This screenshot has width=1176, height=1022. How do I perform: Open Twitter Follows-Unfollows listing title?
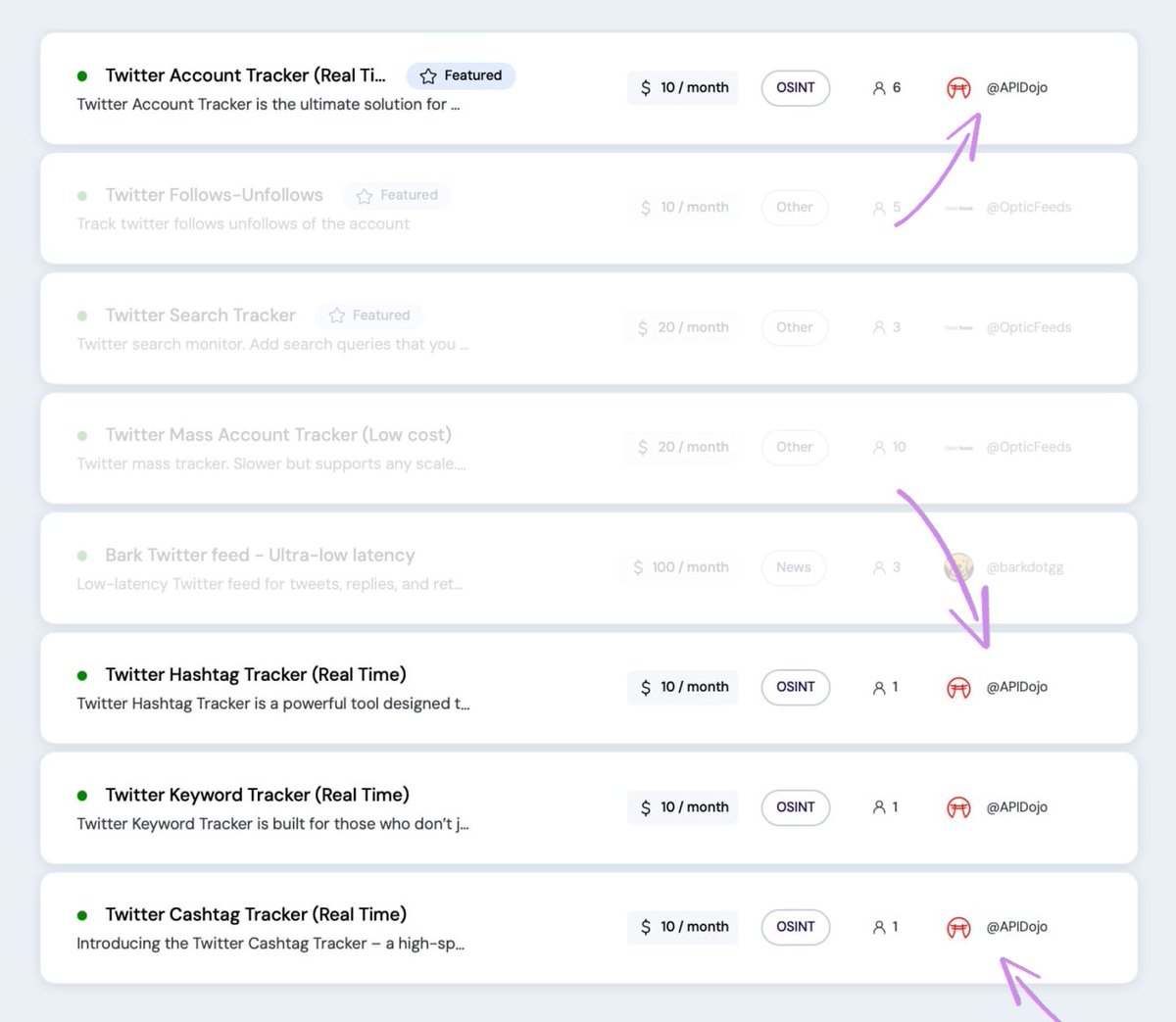coord(214,195)
